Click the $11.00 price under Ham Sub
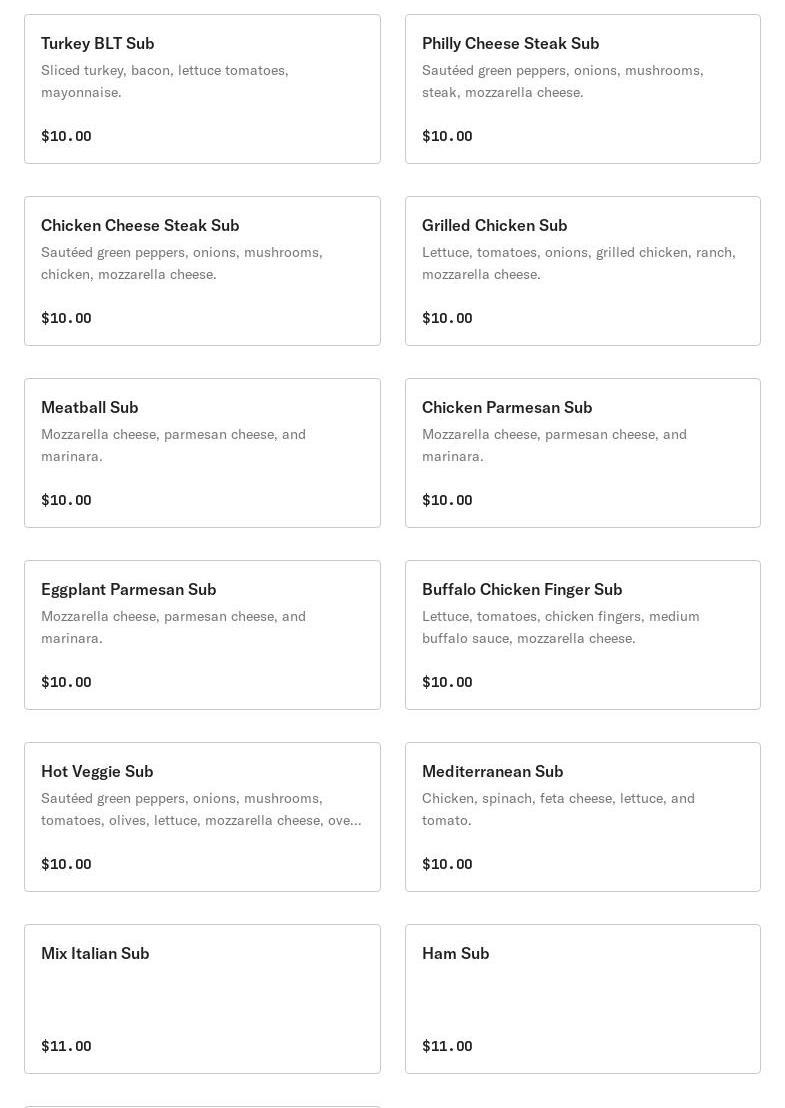This screenshot has height=1108, width=785. coord(447,1046)
